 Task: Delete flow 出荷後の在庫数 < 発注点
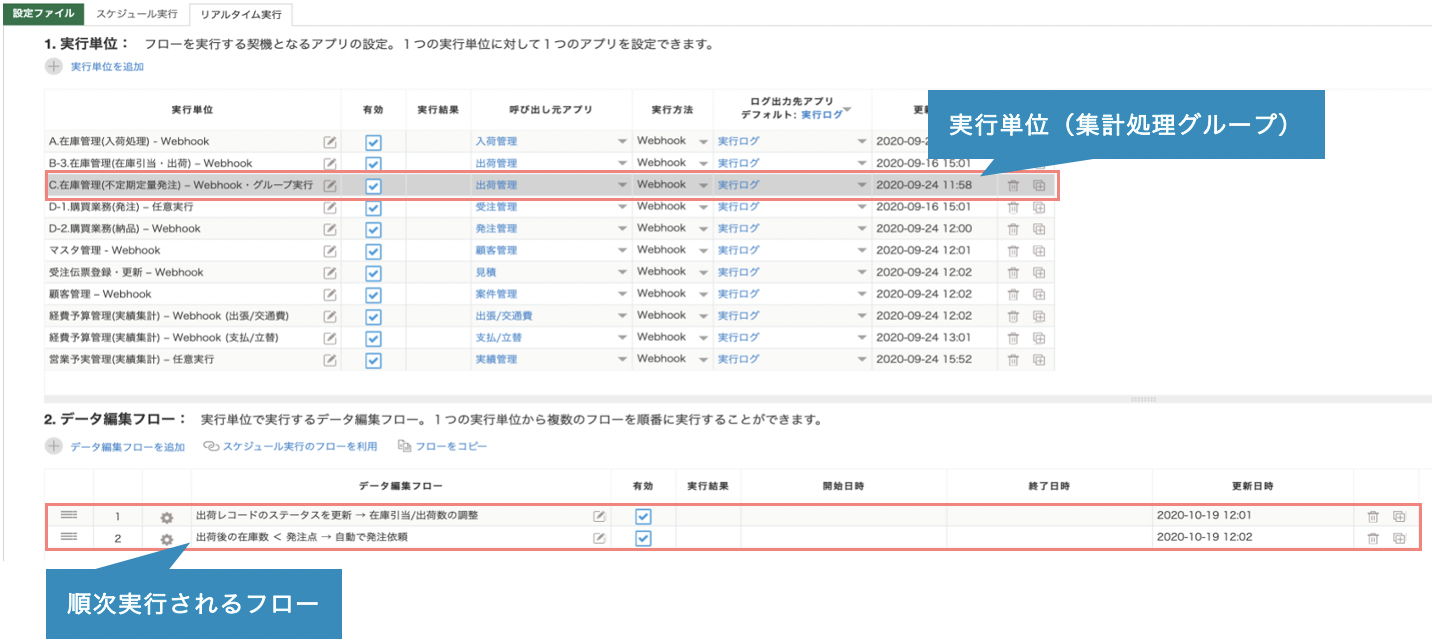1373,538
